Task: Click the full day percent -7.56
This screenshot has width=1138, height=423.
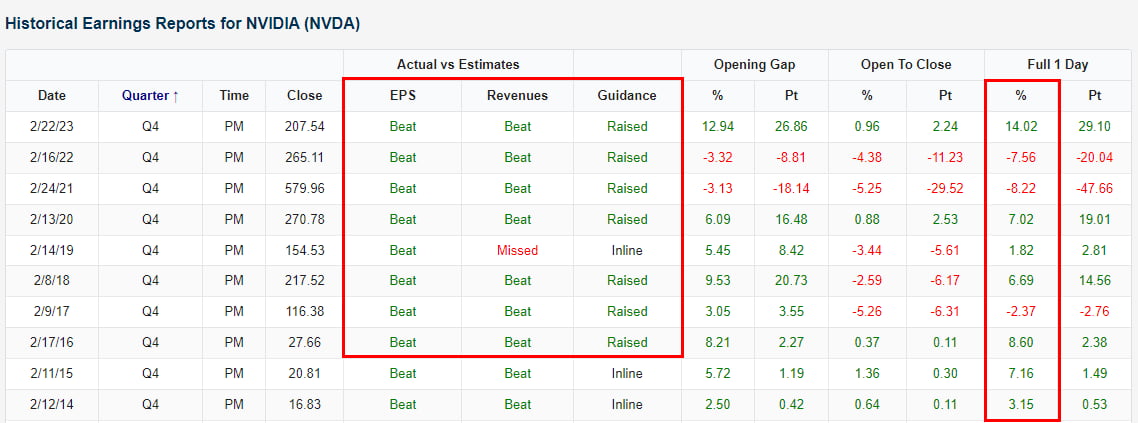Action: coord(1021,157)
